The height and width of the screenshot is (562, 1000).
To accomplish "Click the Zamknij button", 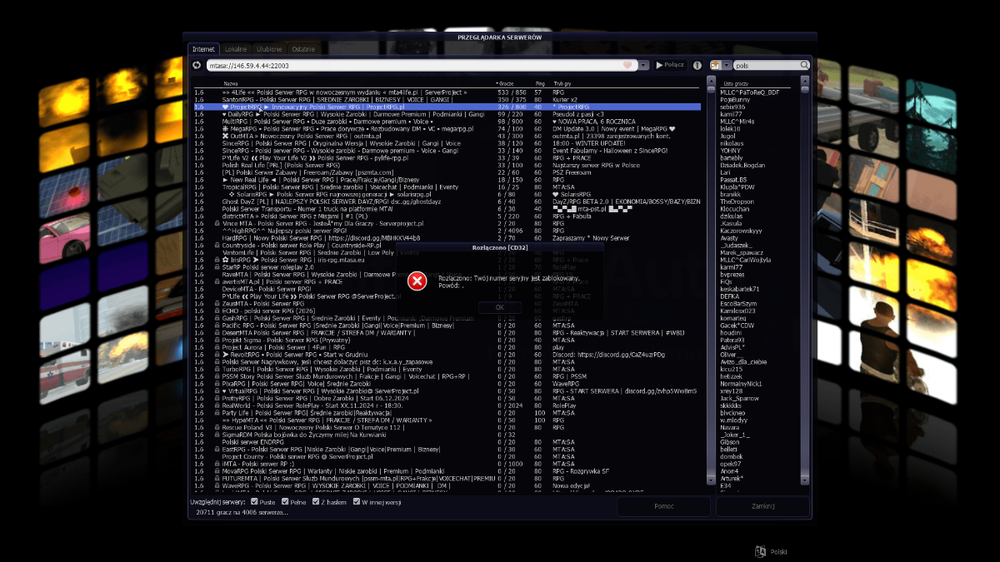I will click(763, 506).
